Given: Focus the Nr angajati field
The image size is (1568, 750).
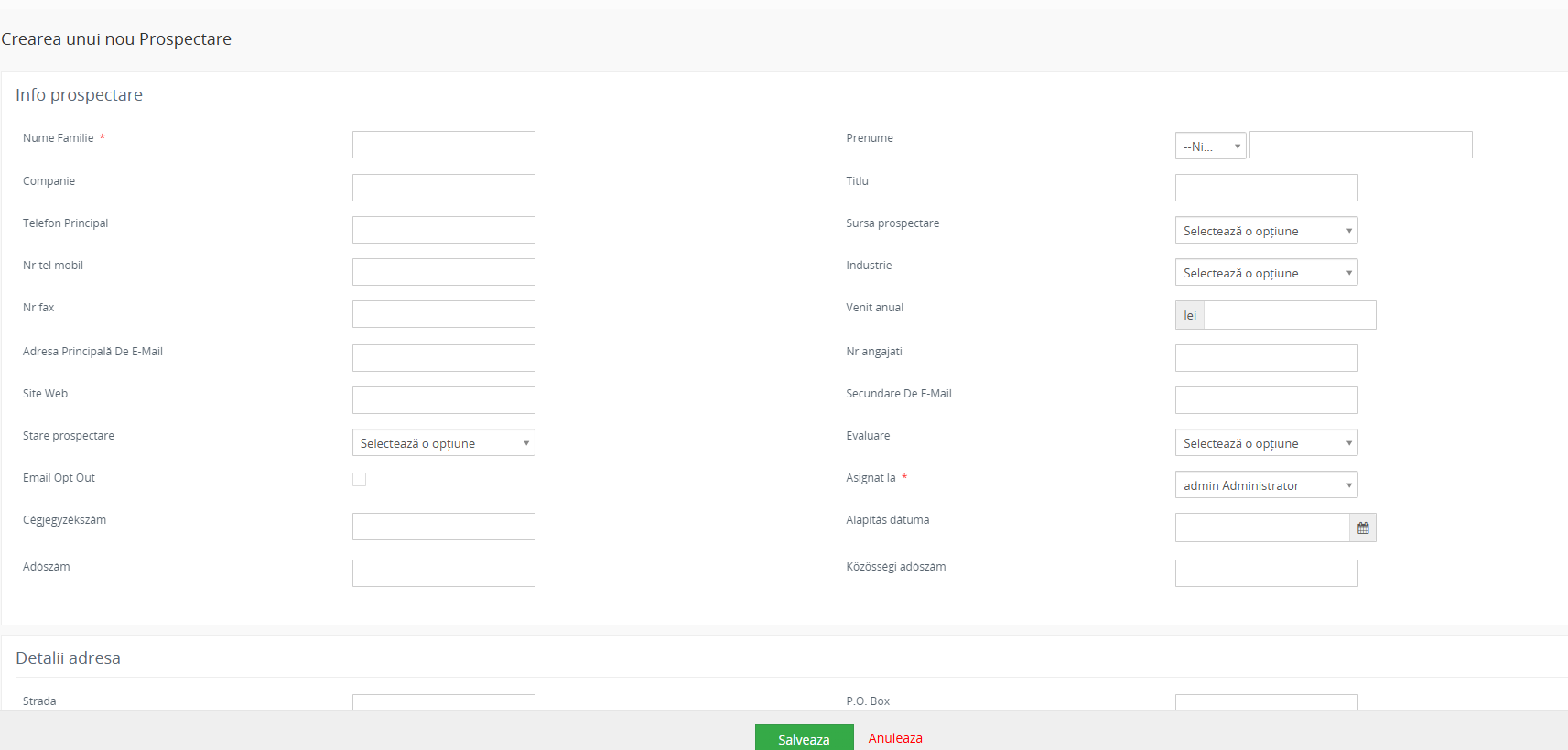Looking at the screenshot, I should pyautogui.click(x=1266, y=358).
